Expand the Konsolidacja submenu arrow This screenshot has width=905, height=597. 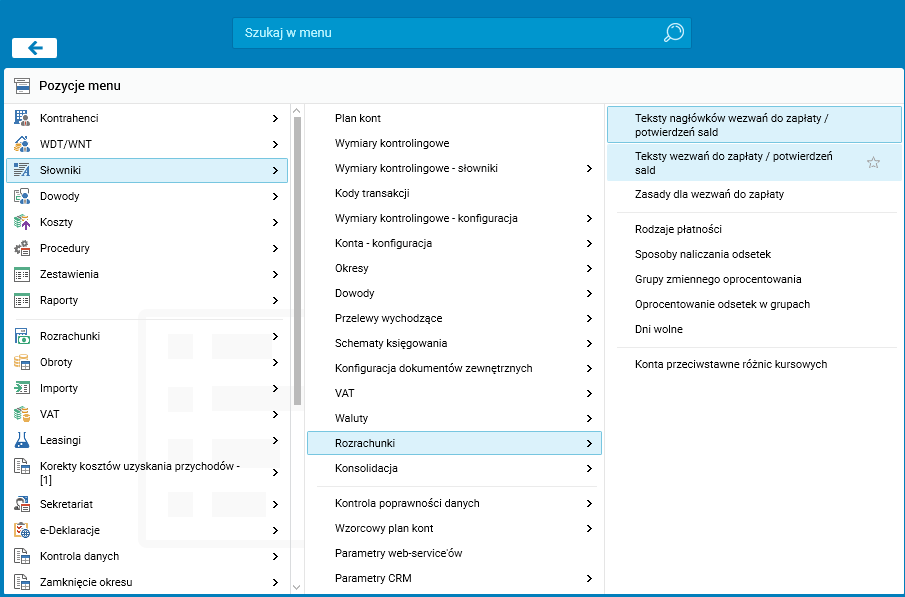[x=589, y=468]
